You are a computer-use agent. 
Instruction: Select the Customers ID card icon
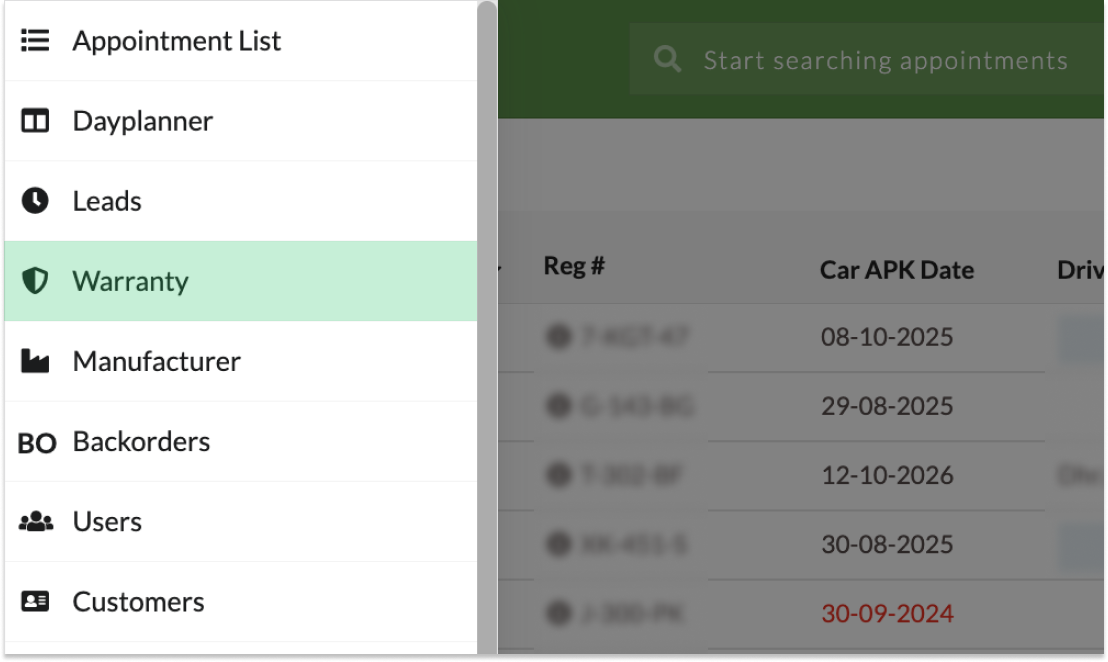click(35, 602)
